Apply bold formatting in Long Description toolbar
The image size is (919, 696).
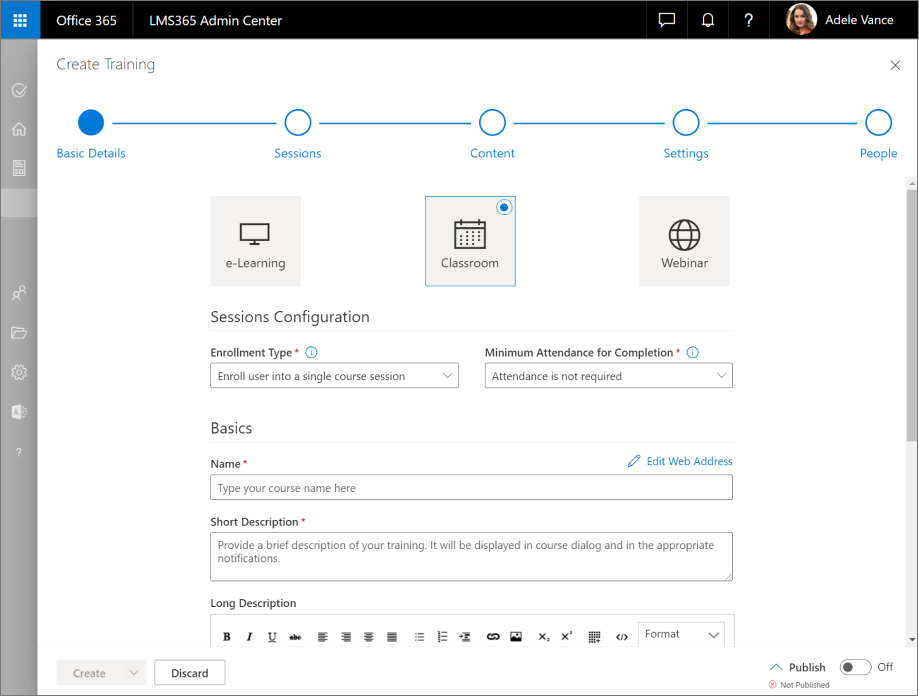(x=227, y=636)
